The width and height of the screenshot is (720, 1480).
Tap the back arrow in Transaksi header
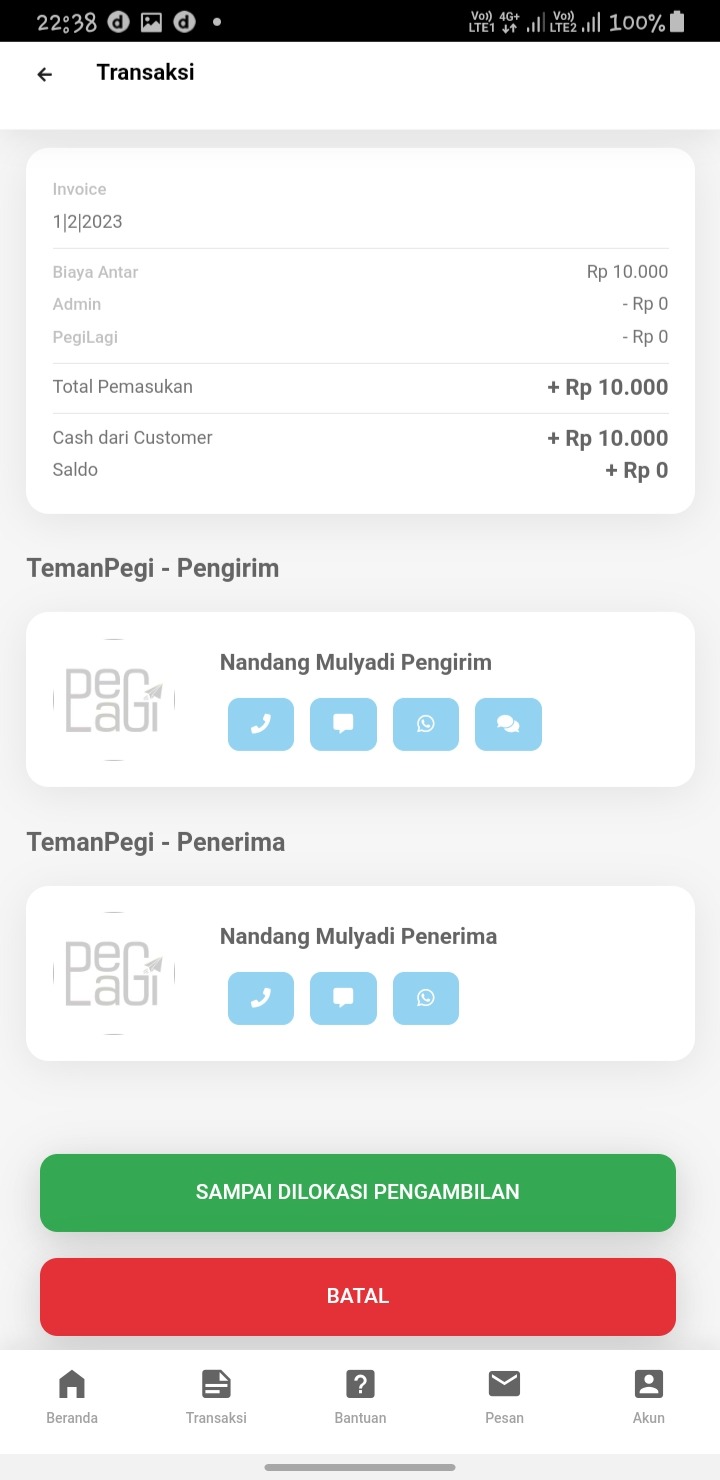coord(44,74)
